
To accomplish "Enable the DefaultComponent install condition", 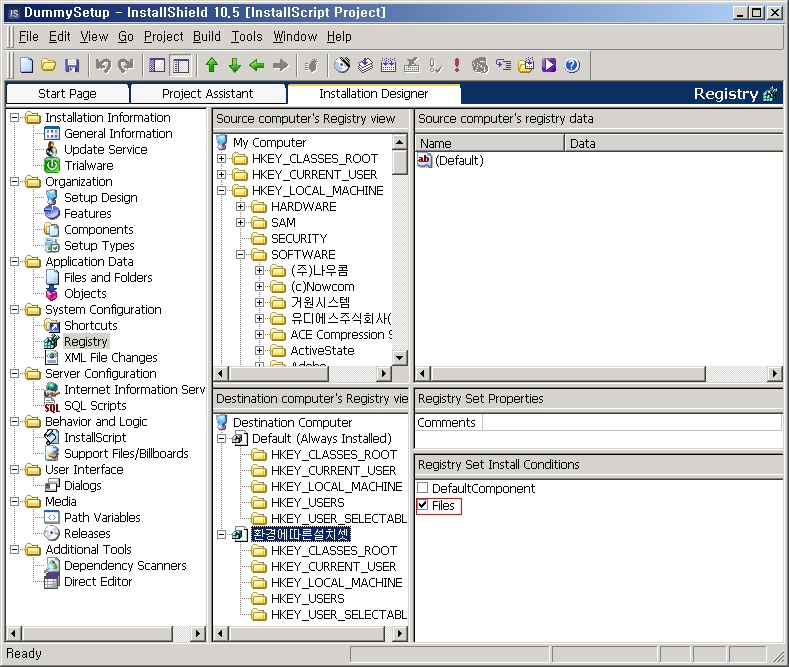I will [x=423, y=487].
